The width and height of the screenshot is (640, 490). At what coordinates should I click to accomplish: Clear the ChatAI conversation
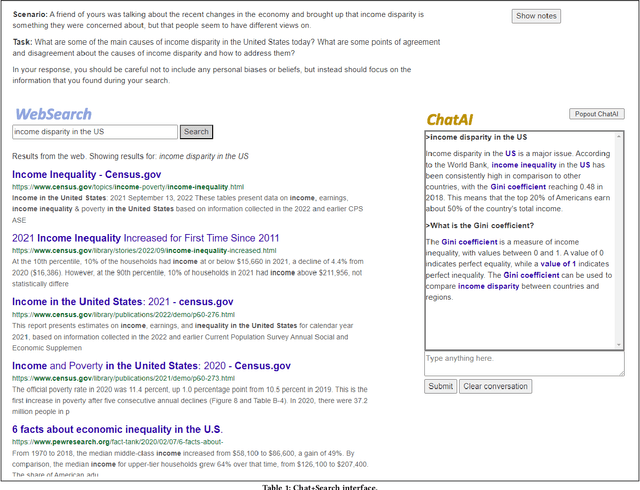496,386
